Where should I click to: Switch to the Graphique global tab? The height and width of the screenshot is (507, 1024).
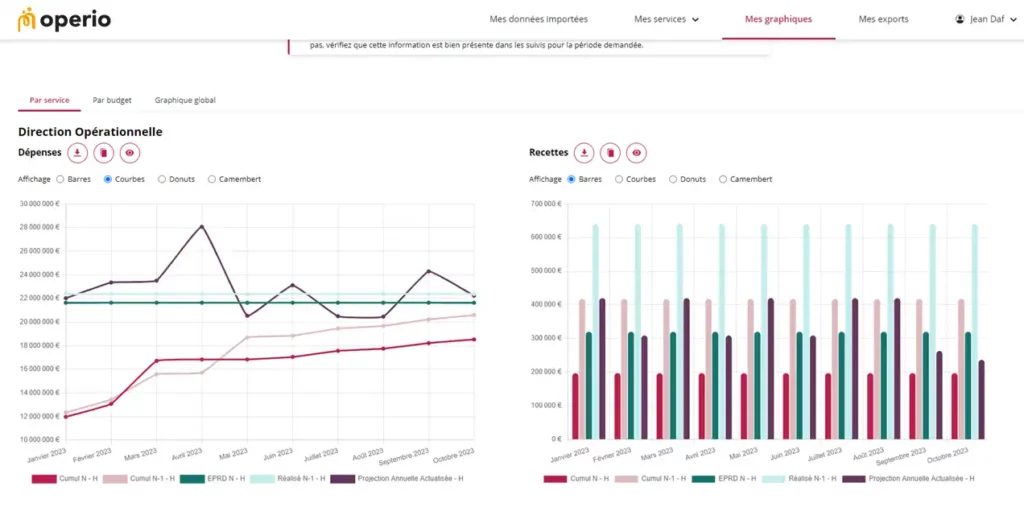tap(185, 101)
